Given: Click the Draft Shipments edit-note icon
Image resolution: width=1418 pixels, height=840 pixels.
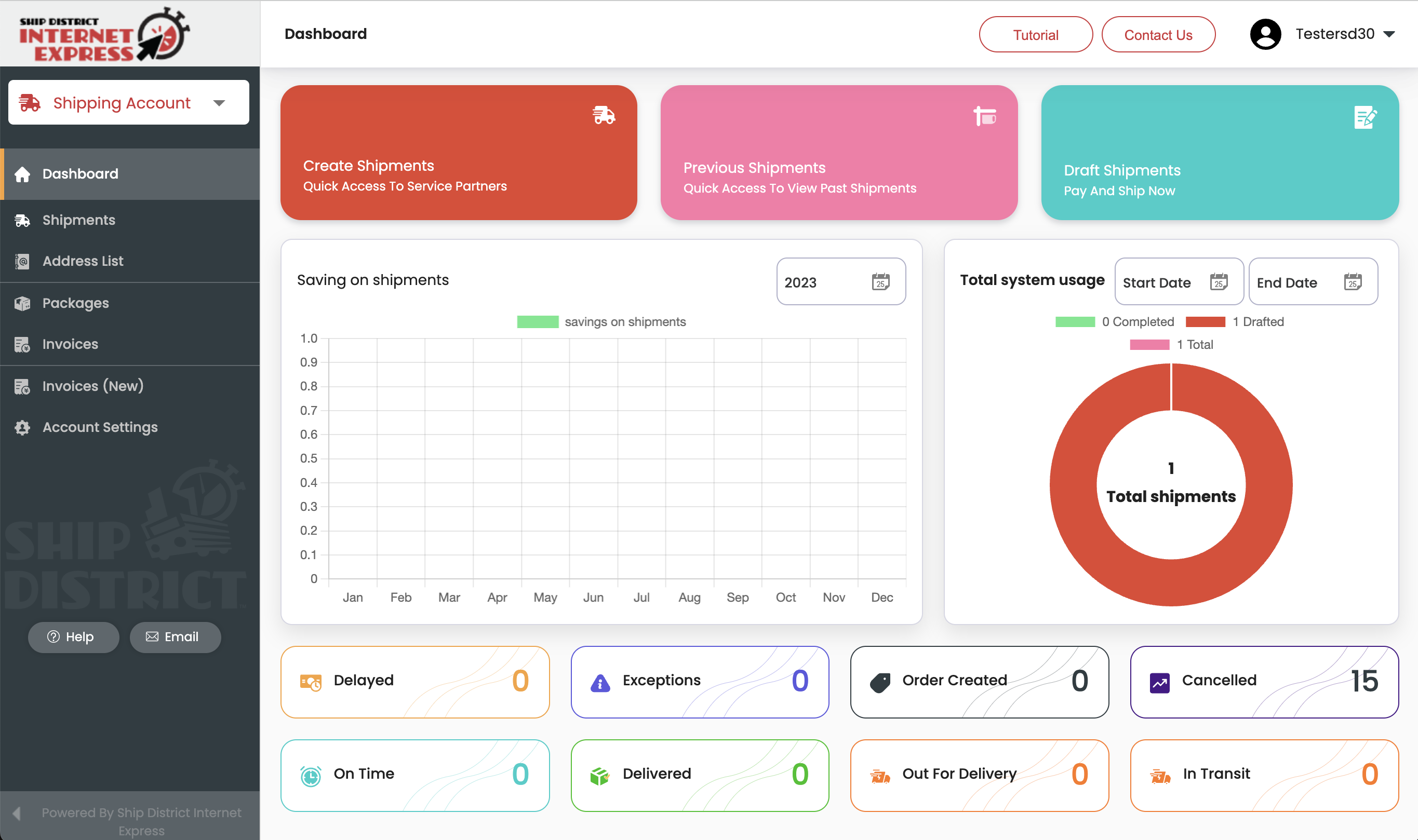Looking at the screenshot, I should 1365,118.
